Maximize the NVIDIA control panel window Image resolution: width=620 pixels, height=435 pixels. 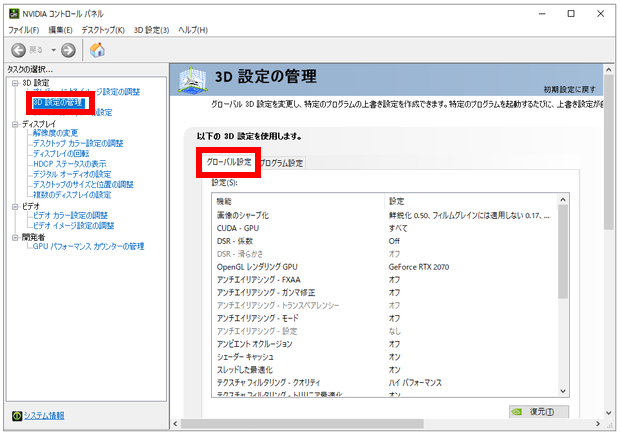[571, 14]
